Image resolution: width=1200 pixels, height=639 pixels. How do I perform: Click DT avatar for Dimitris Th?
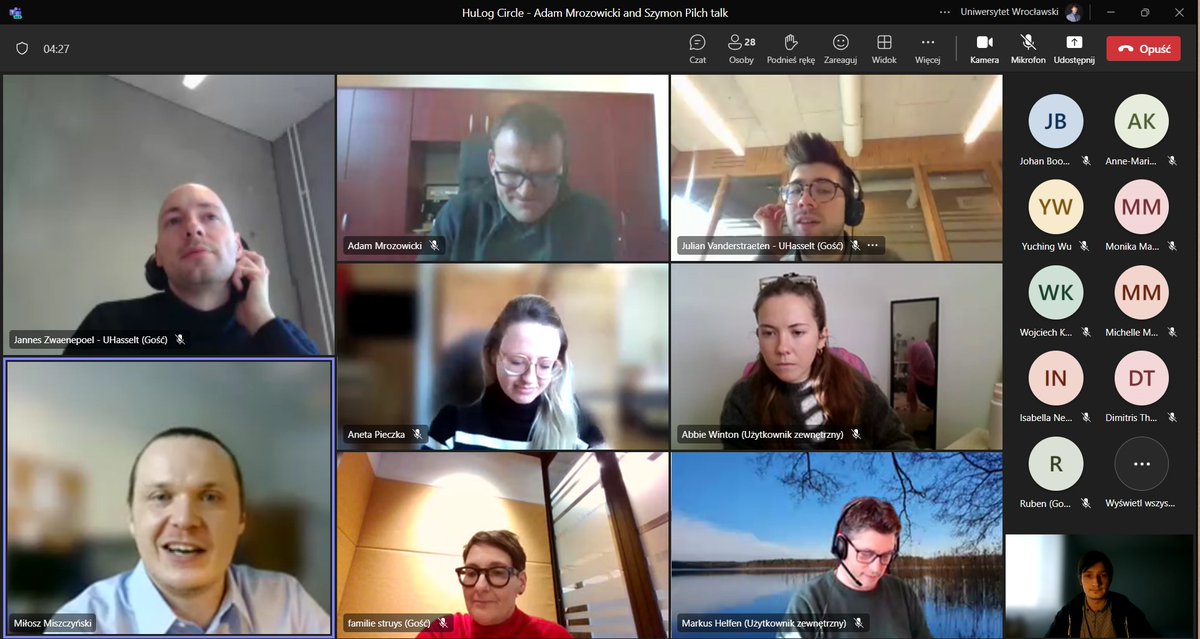point(1141,378)
